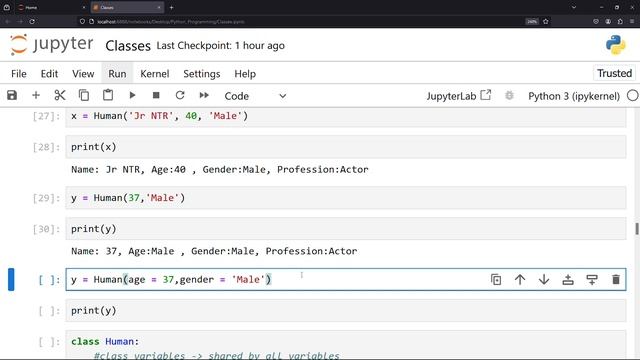Open the browser extensions icon
The width and height of the screenshot is (640, 360).
pyautogui.click(x=620, y=21)
